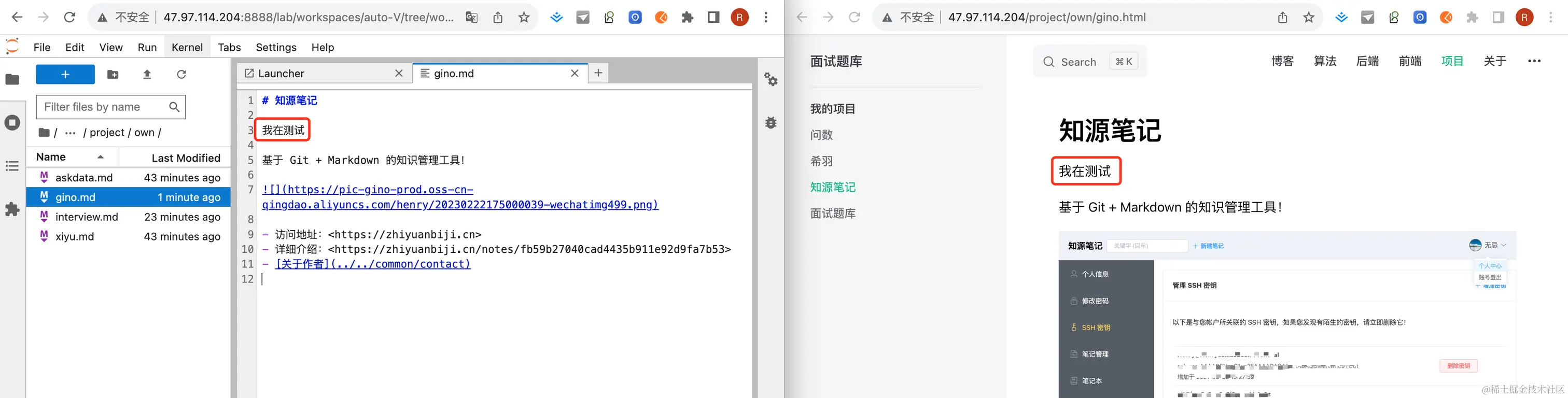This screenshot has width=1568, height=398.
Task: Select gino.md in the file list
Action: pos(129,197)
